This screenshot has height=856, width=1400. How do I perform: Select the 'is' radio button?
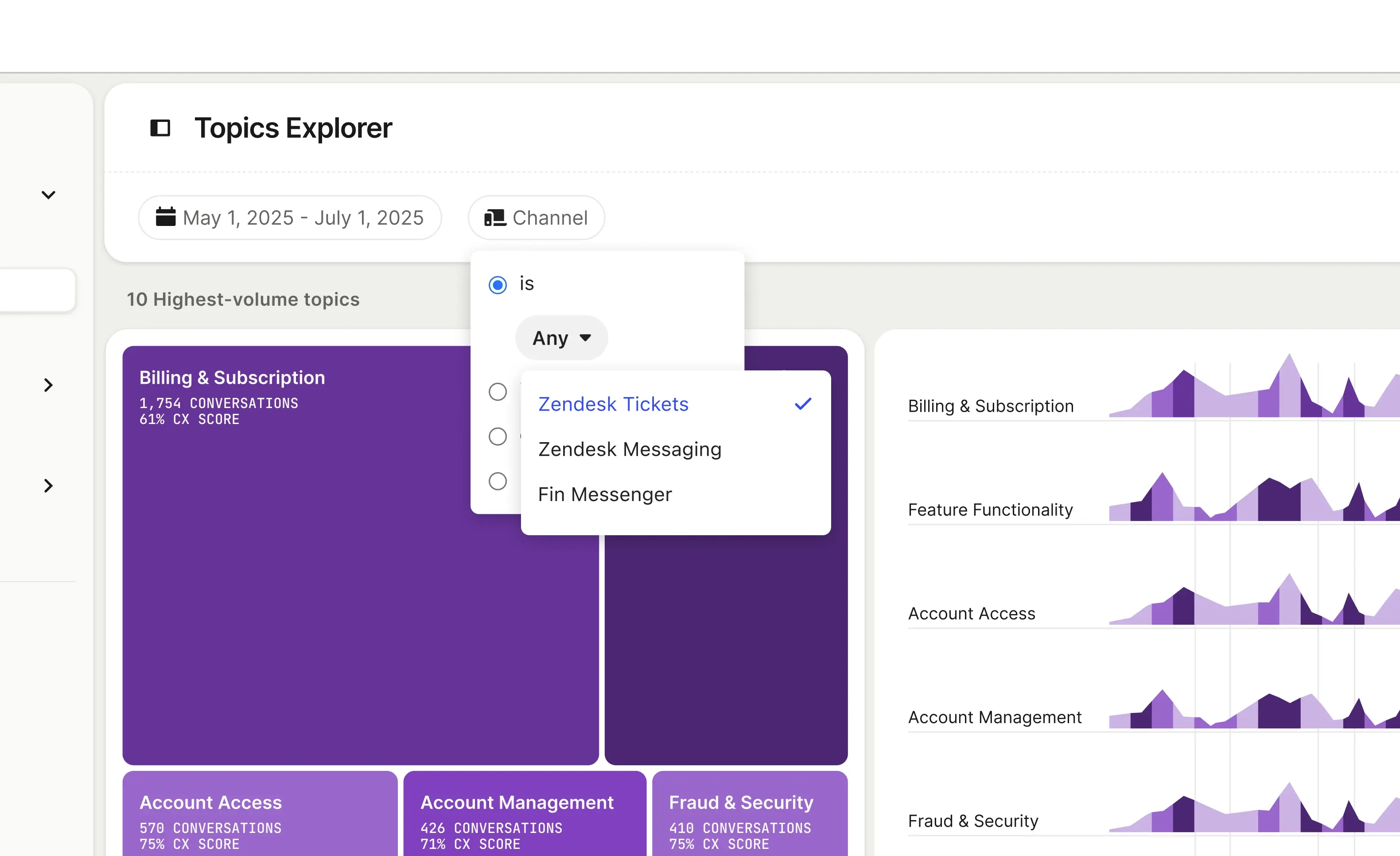click(x=498, y=284)
